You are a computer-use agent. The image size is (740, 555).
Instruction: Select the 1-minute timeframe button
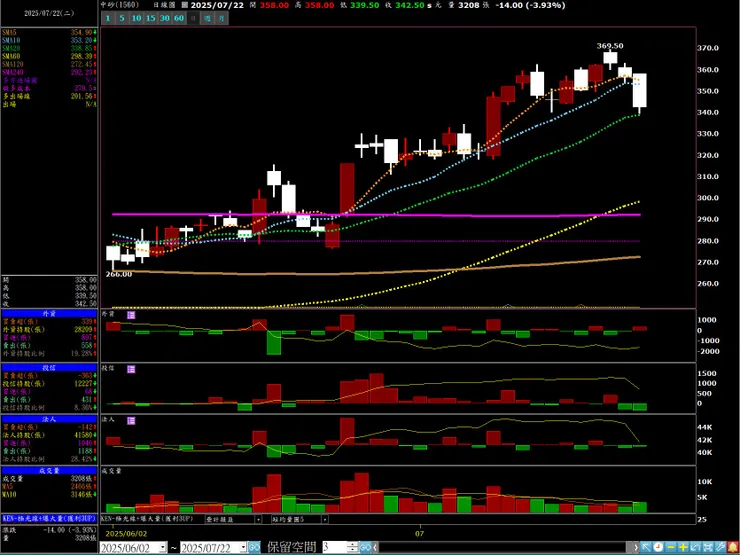(108, 18)
